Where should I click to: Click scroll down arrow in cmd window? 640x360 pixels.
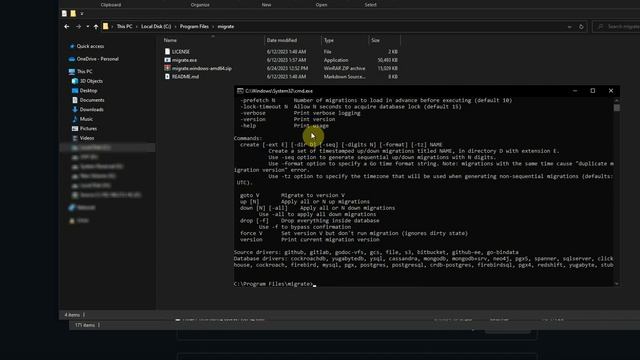coord(616,284)
